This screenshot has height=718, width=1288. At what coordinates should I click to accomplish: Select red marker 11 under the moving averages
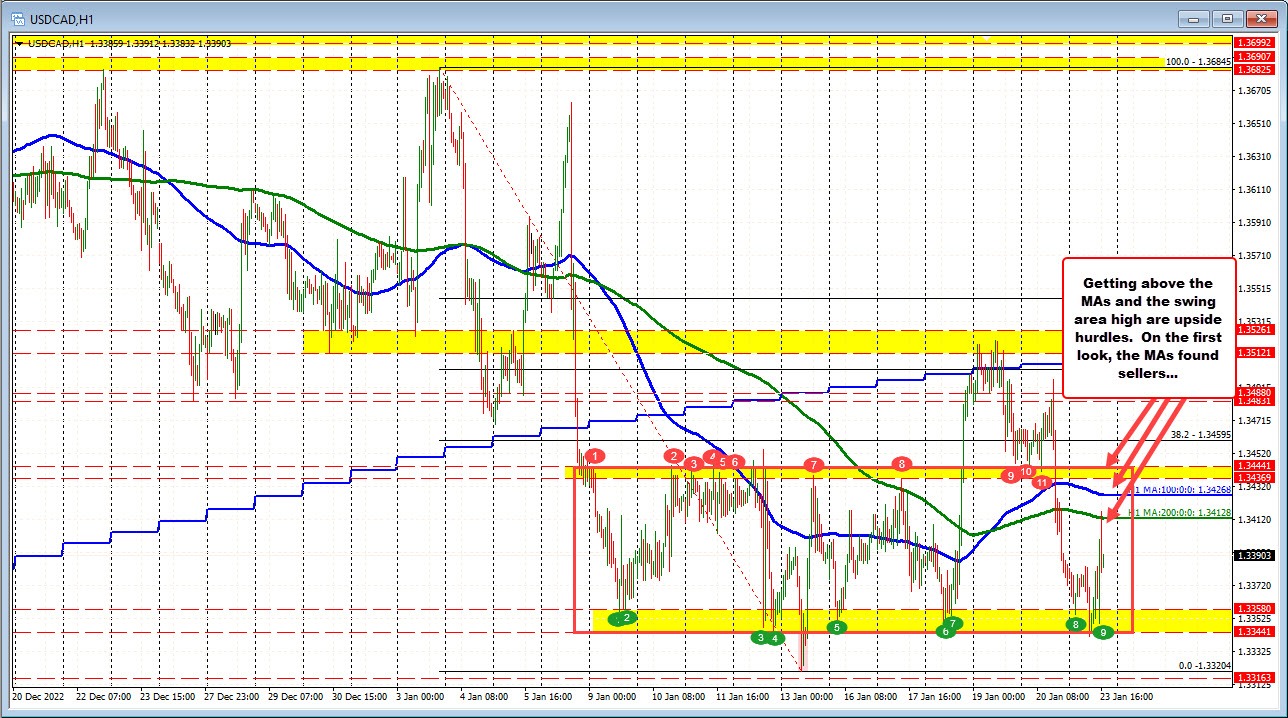coord(1040,482)
